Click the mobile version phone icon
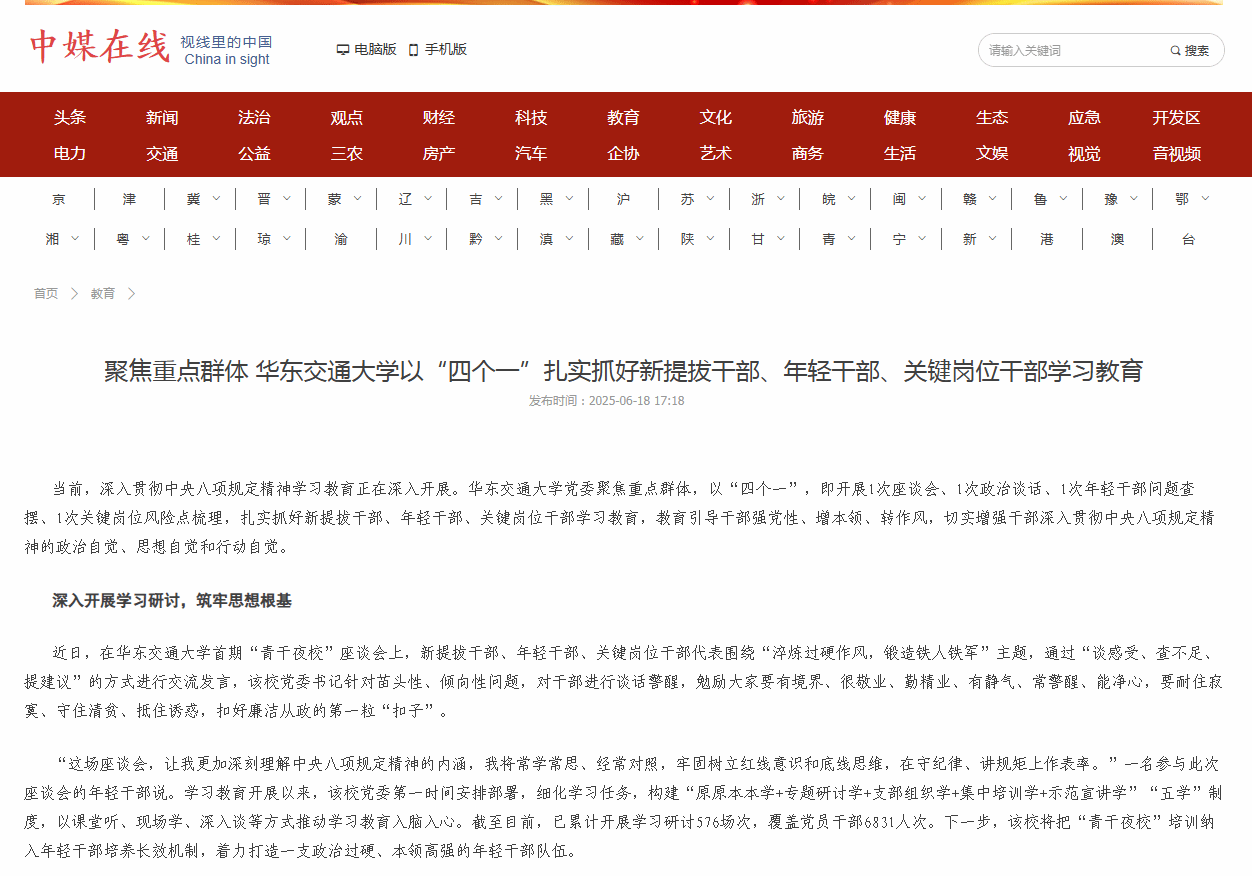This screenshot has width=1252, height=876. pyautogui.click(x=413, y=50)
